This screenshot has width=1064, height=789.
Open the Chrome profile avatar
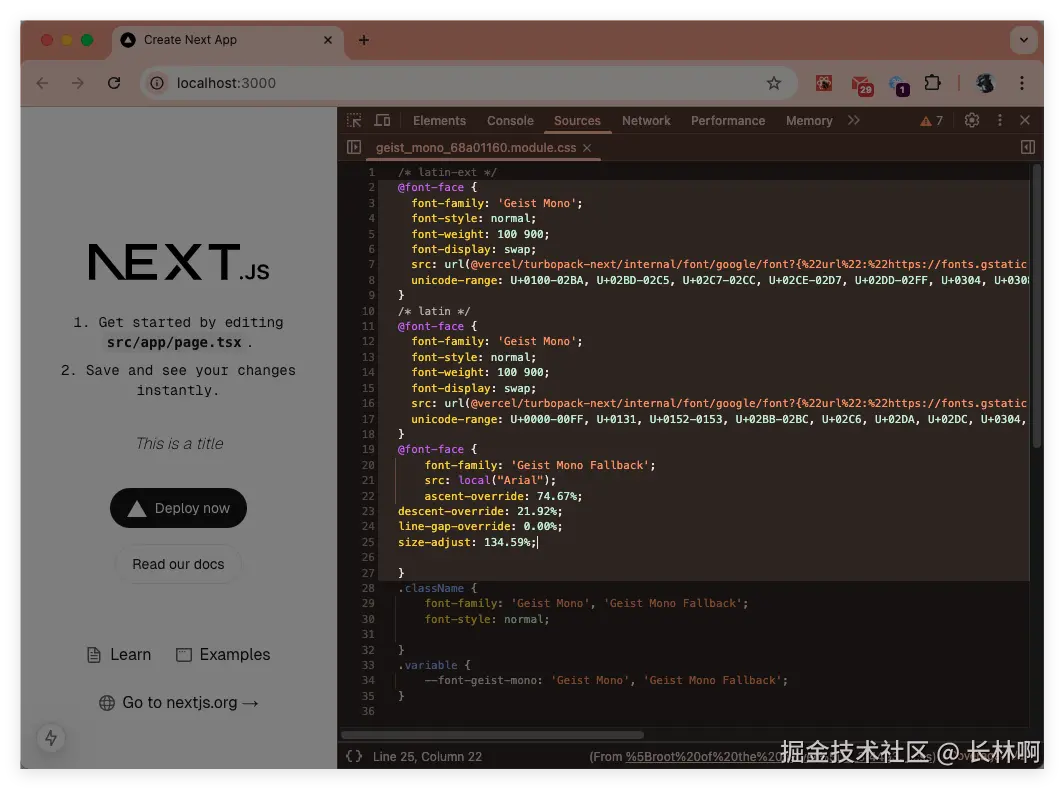[x=985, y=83]
